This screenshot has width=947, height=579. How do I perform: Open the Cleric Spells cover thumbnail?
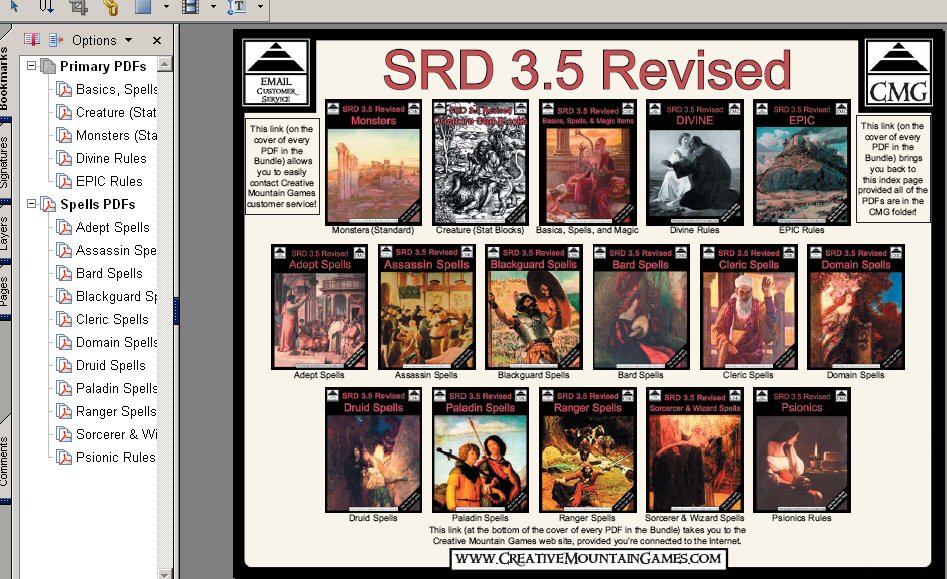748,307
